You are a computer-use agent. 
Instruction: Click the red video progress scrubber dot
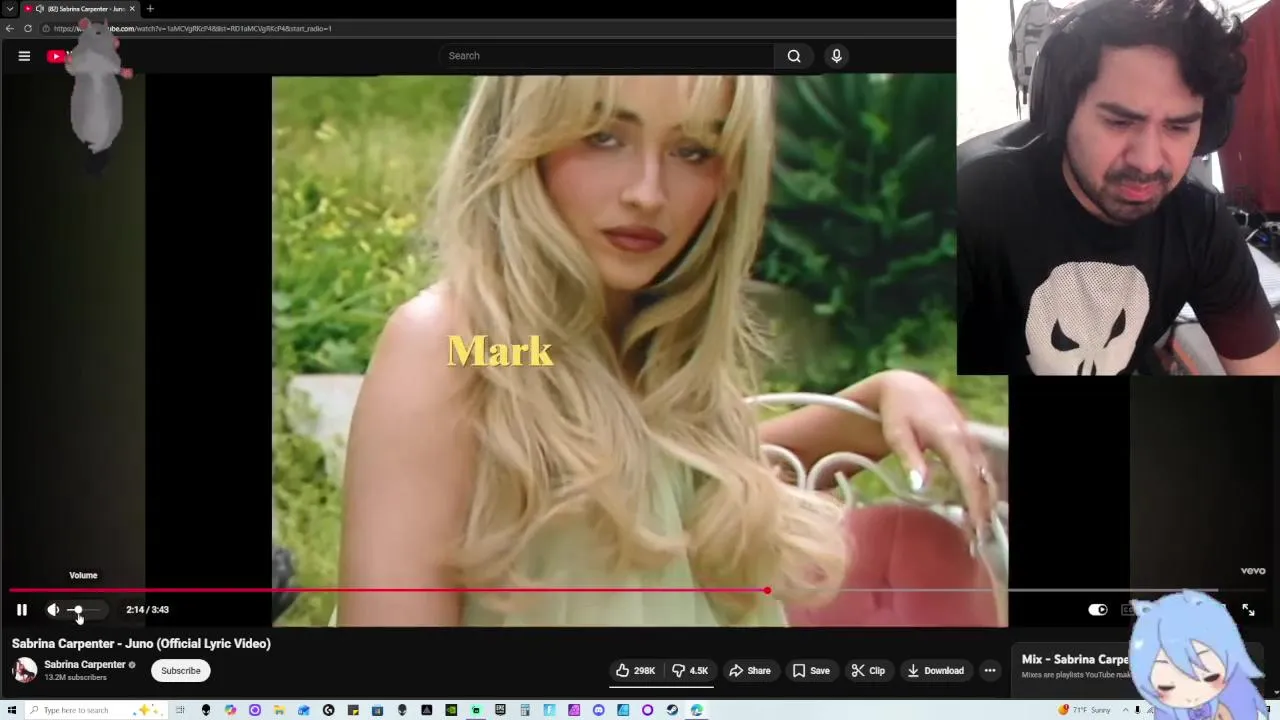[767, 590]
